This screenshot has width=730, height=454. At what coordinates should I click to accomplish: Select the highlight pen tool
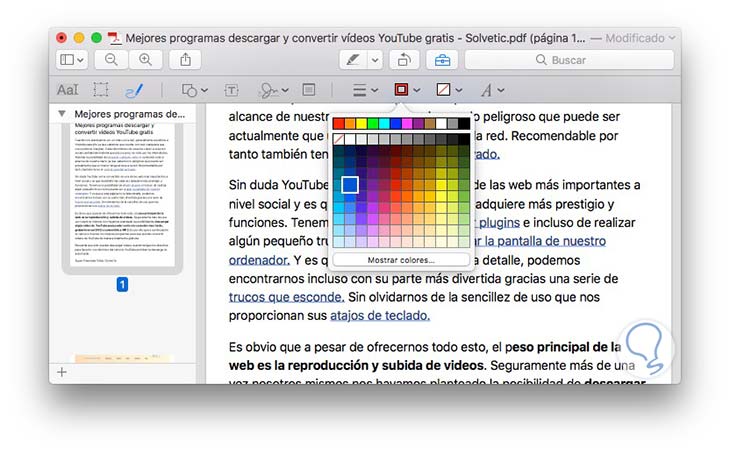point(353,60)
